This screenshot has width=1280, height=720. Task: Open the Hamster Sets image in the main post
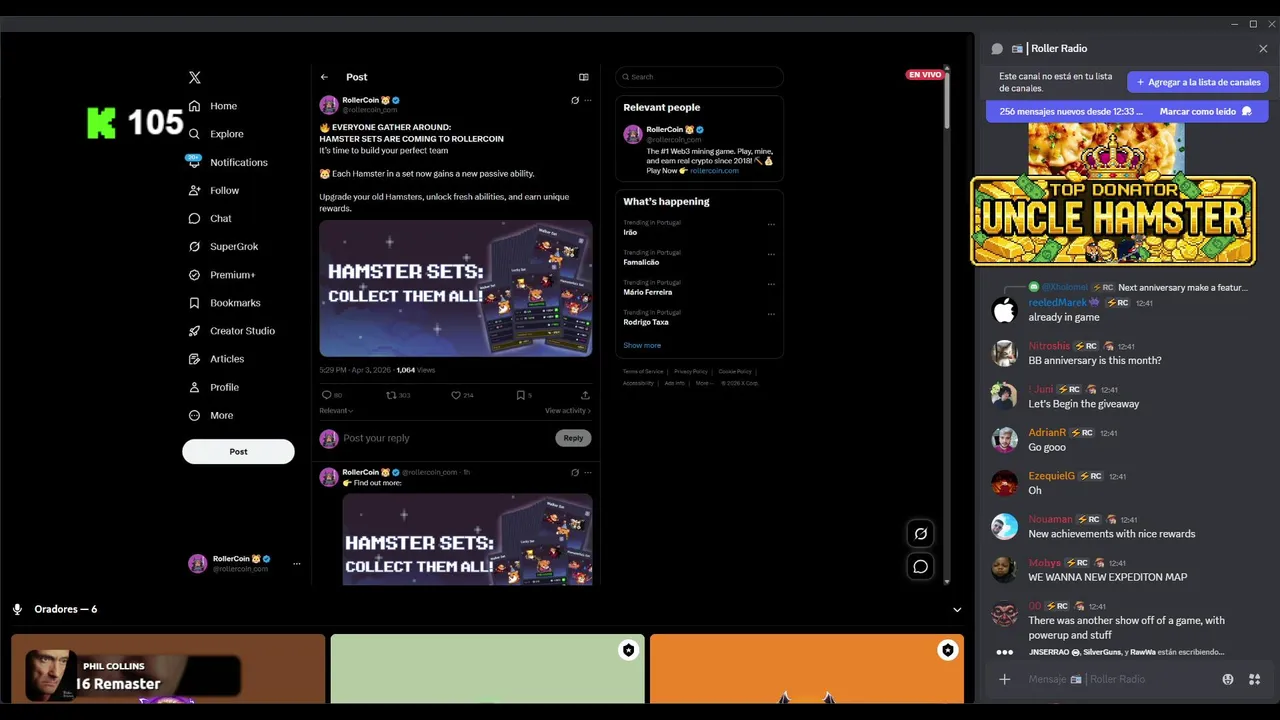point(456,288)
